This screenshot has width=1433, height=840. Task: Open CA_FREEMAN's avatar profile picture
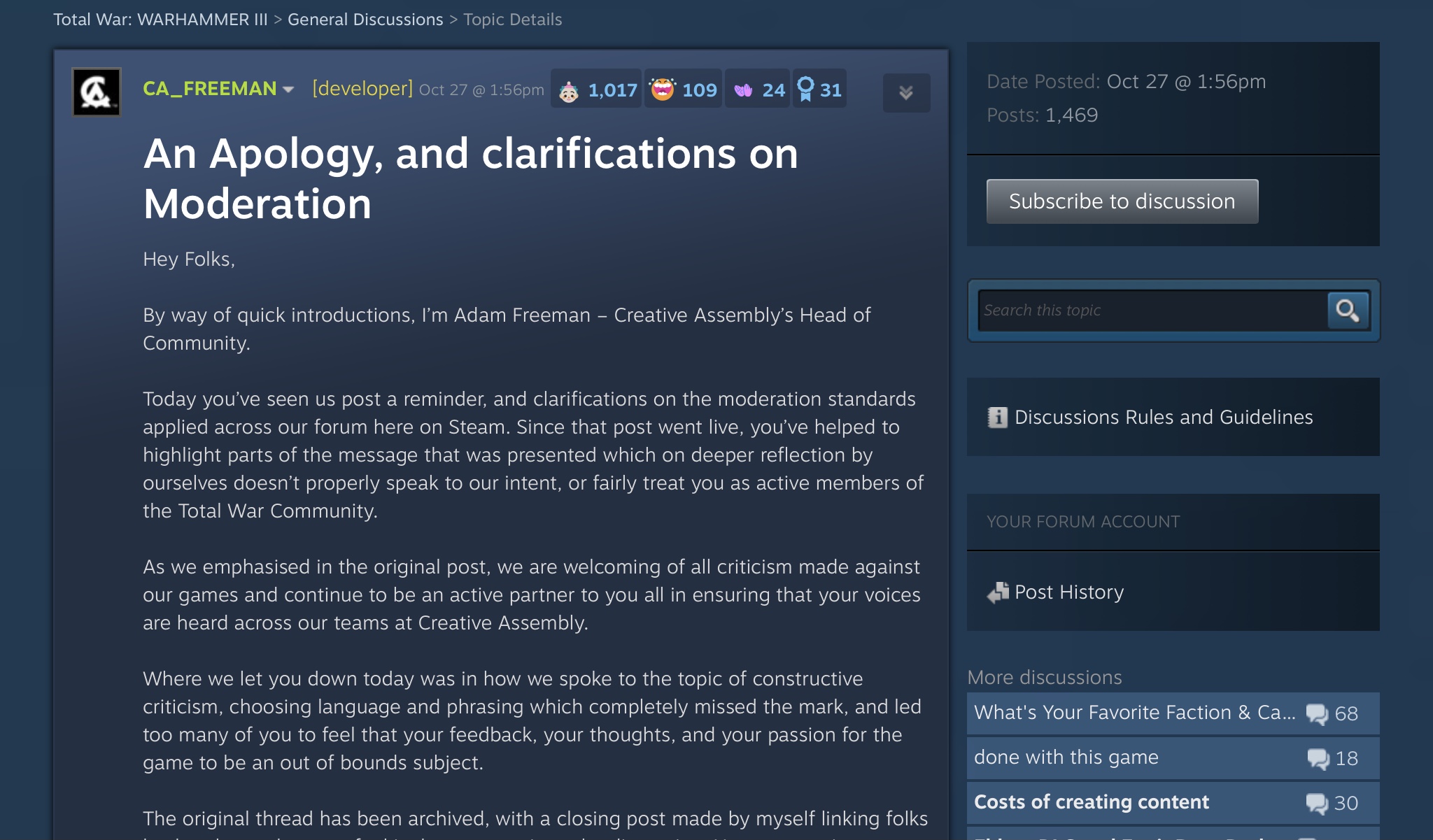97,92
